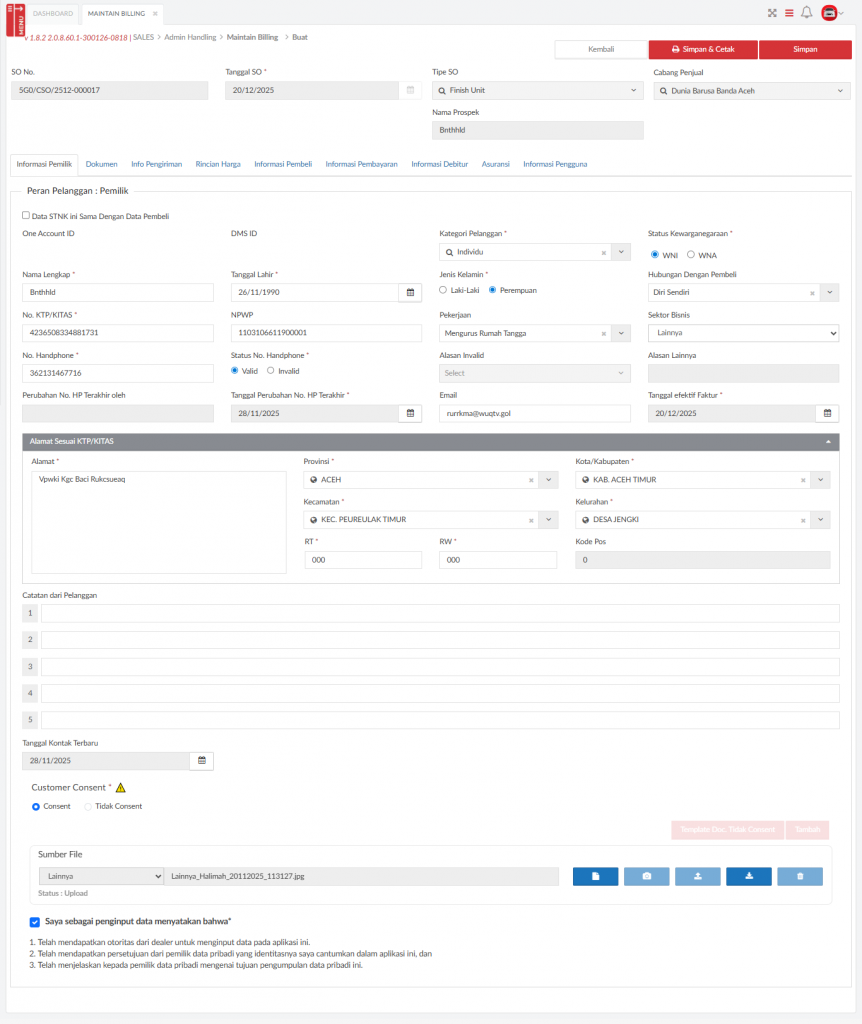Click the notification bell icon
Image resolution: width=862 pixels, height=1024 pixels.
[x=806, y=13]
